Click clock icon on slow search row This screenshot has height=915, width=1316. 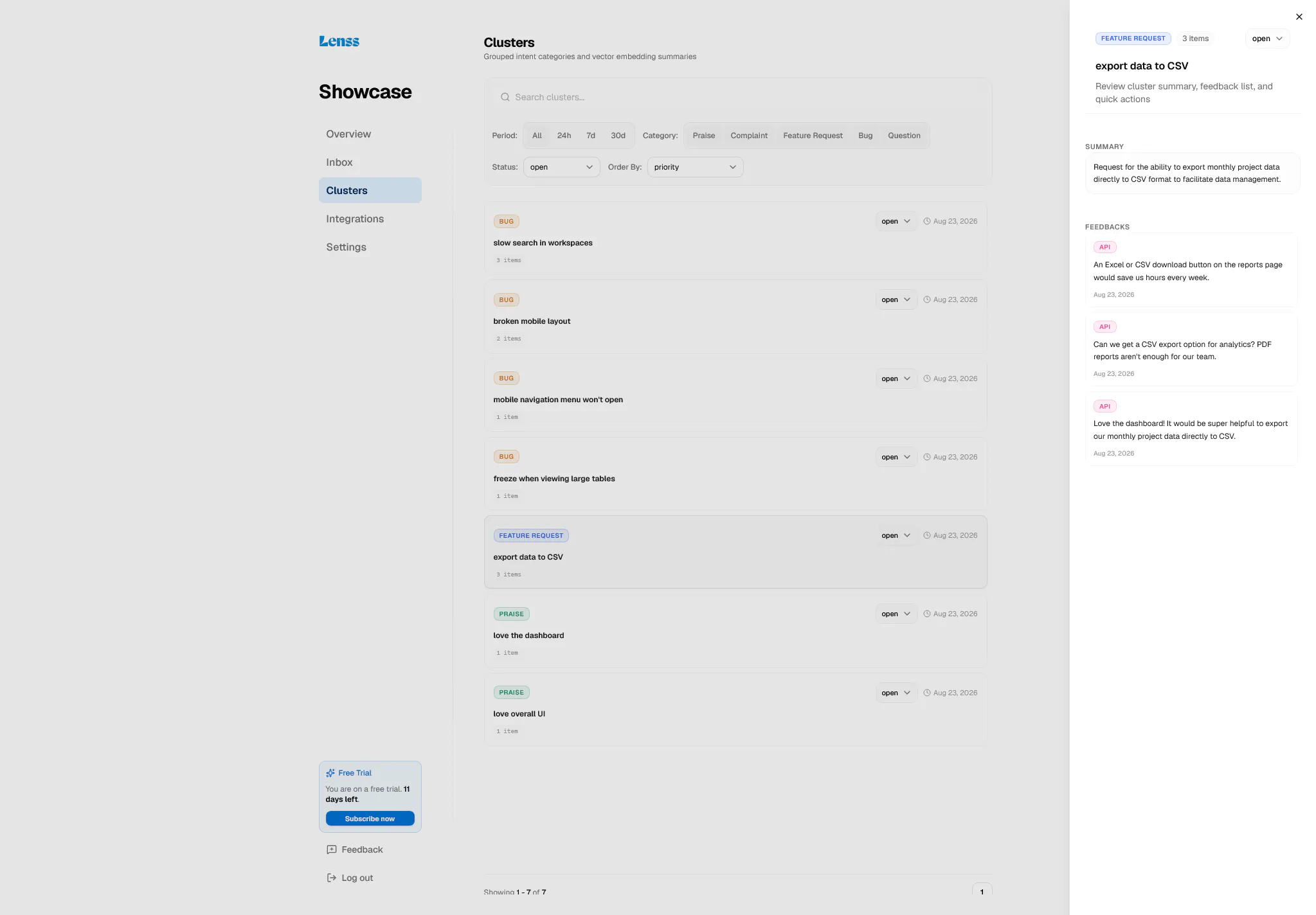pyautogui.click(x=927, y=221)
